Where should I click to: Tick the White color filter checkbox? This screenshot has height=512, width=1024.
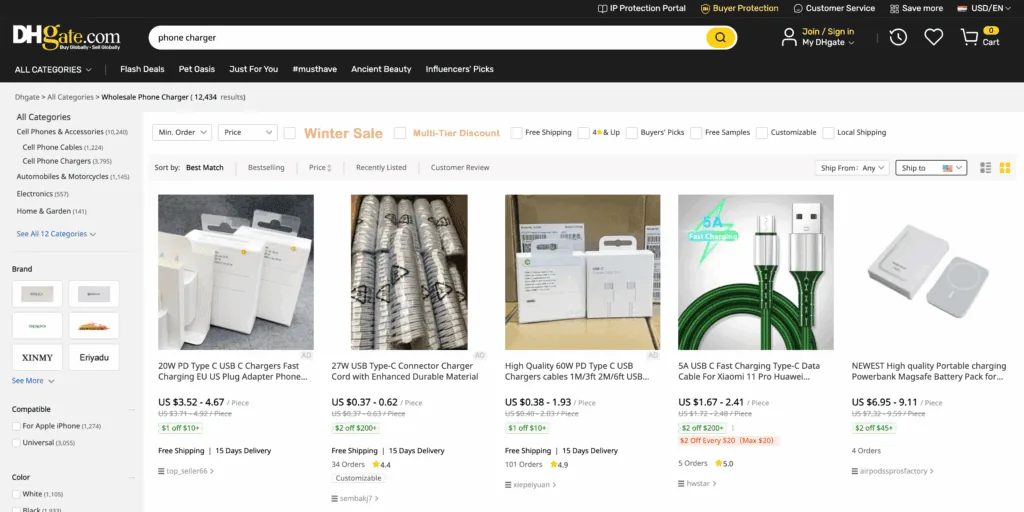[16, 494]
